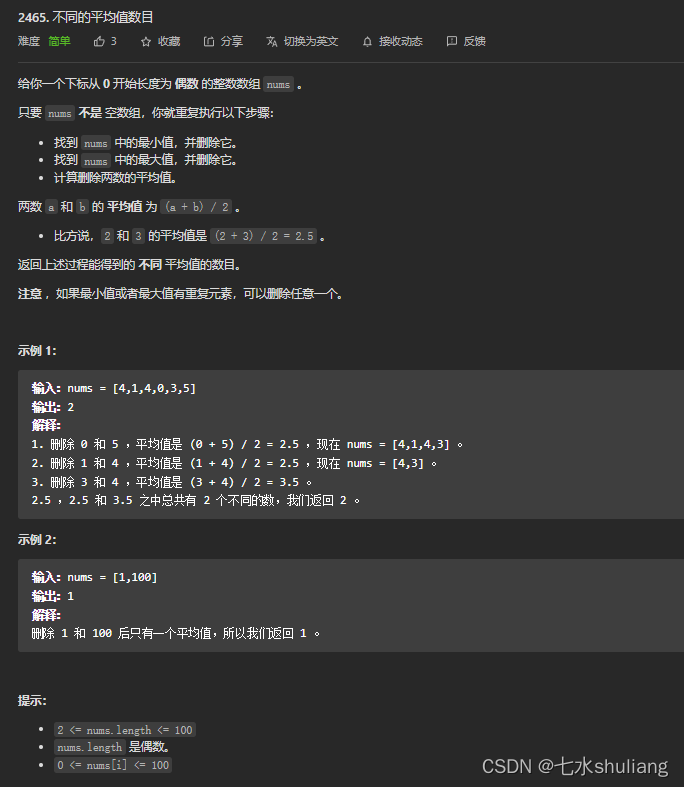Click inline code (2 + 3) / 2 = 2.5
Screen dimensions: 684x787
[266, 236]
